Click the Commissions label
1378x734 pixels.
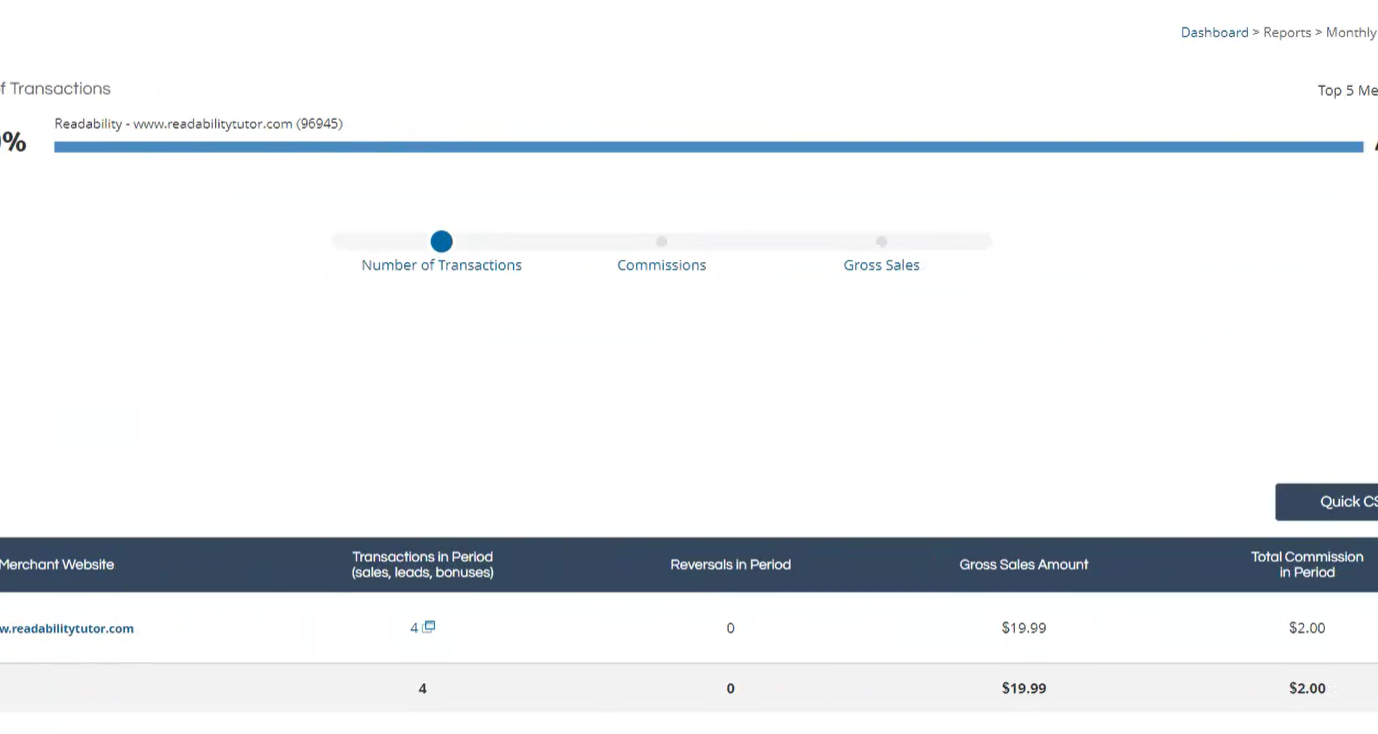[x=661, y=265]
